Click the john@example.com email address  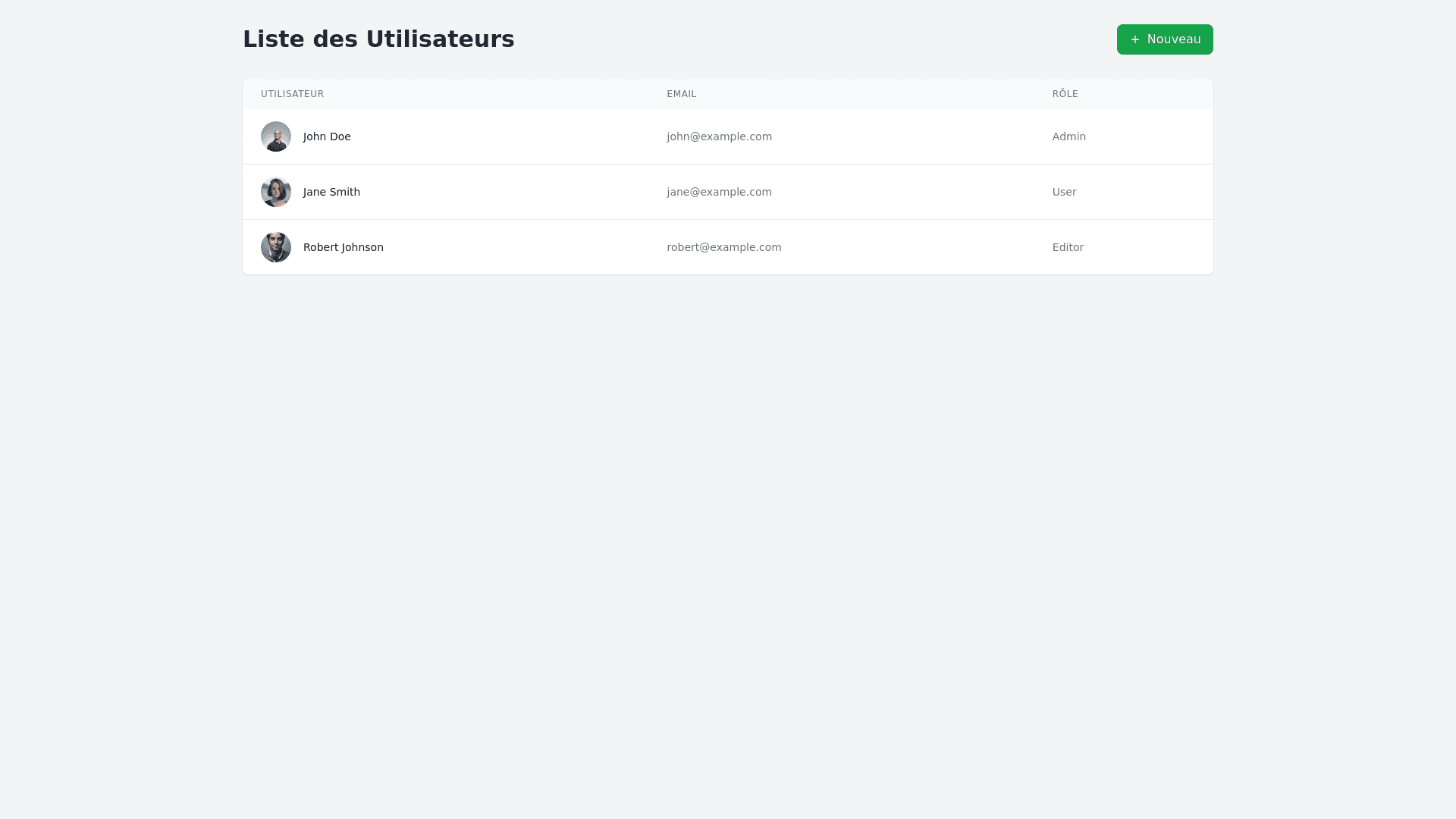point(719,136)
